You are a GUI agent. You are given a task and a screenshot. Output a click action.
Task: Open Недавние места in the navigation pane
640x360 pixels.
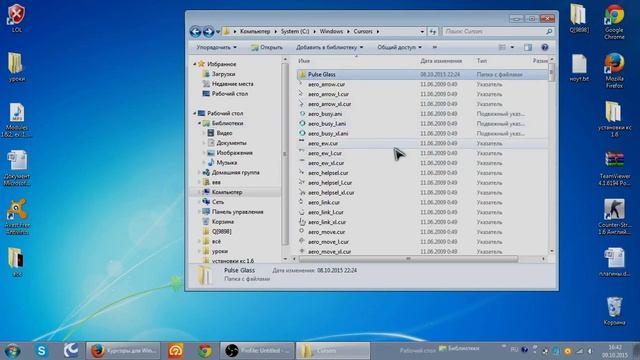point(232,84)
